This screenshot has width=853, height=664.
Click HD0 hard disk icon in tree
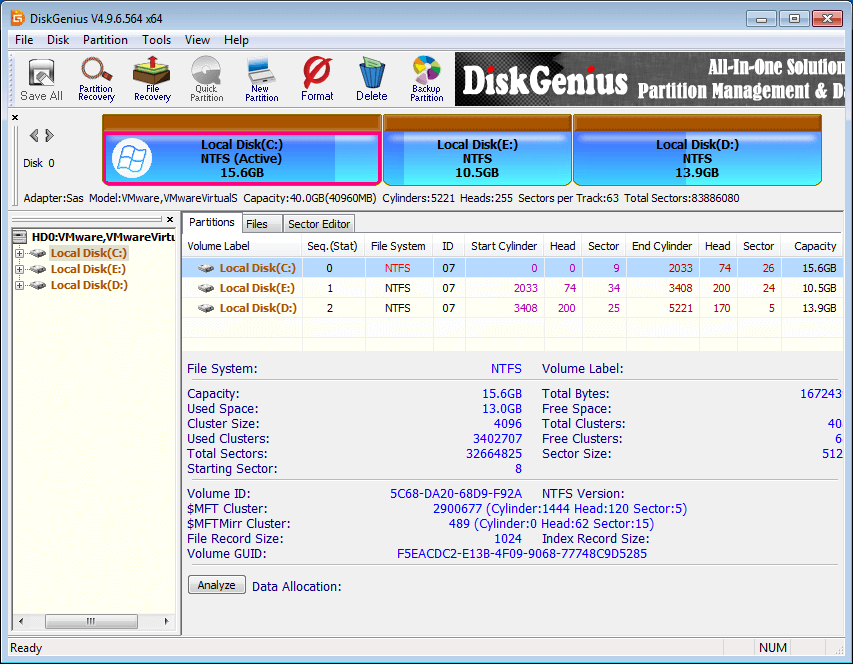20,237
